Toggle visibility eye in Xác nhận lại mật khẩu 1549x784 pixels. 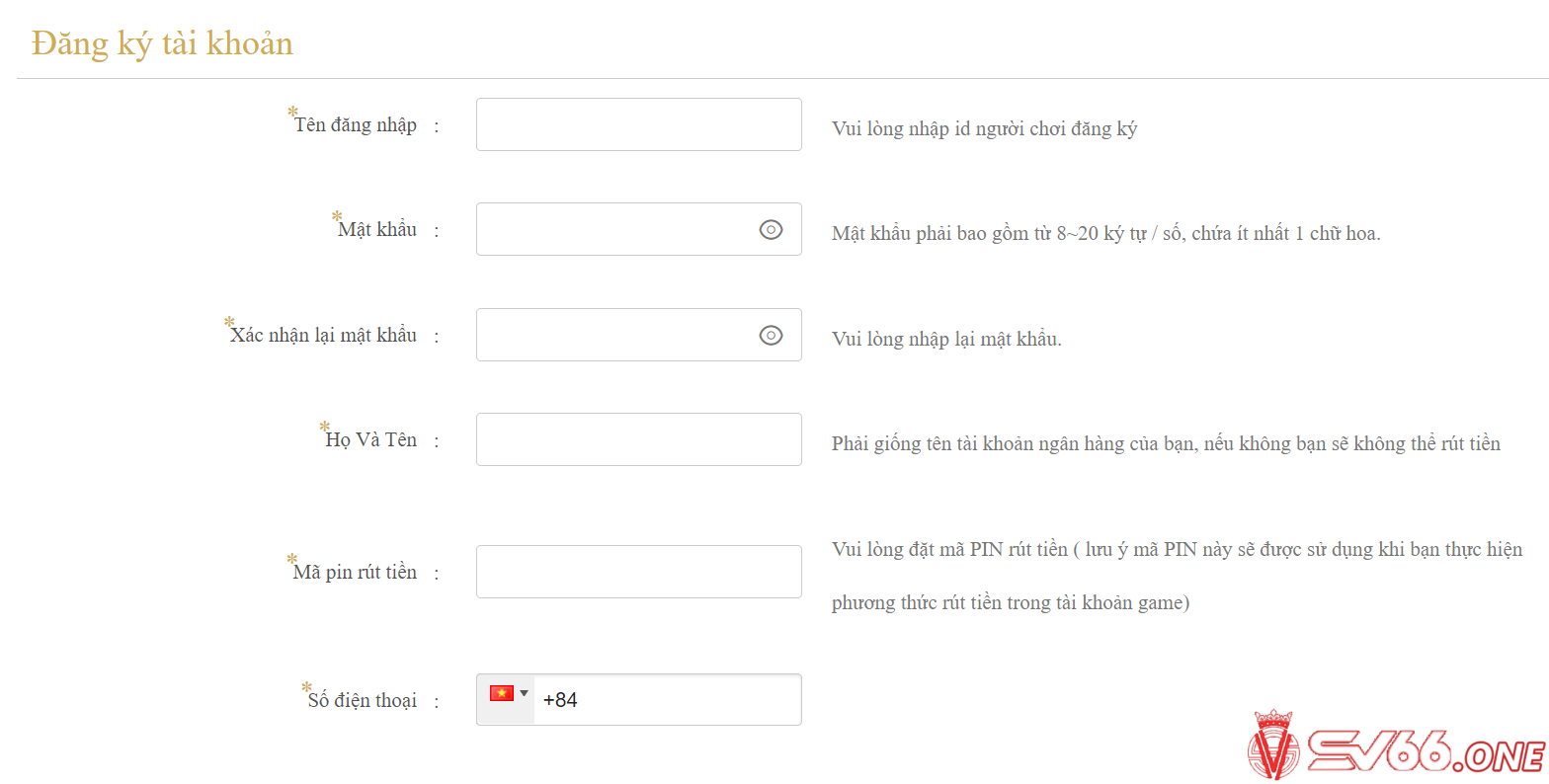pyautogui.click(x=771, y=335)
